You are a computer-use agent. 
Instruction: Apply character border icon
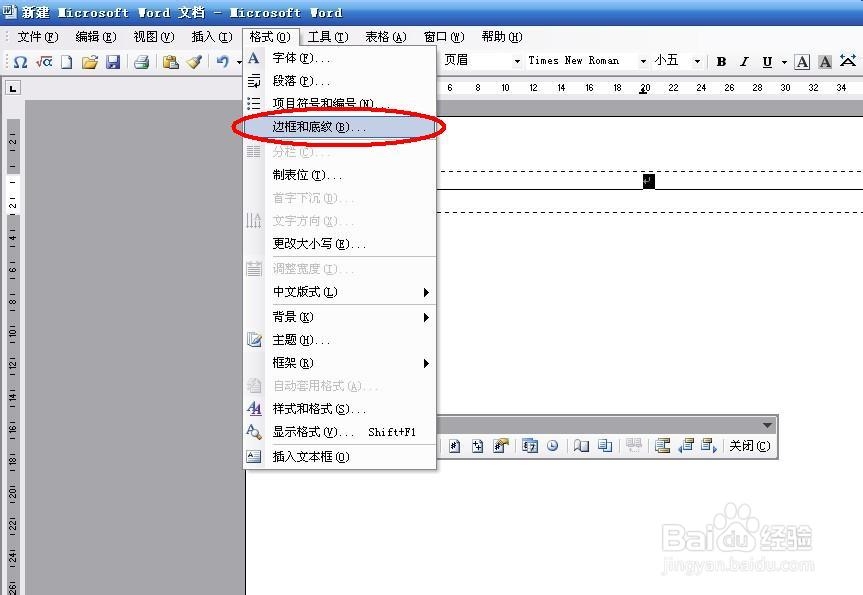point(802,62)
